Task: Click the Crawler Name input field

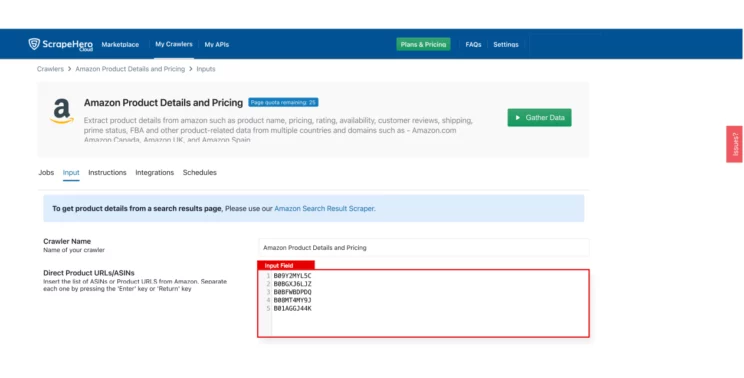Action: tap(424, 248)
